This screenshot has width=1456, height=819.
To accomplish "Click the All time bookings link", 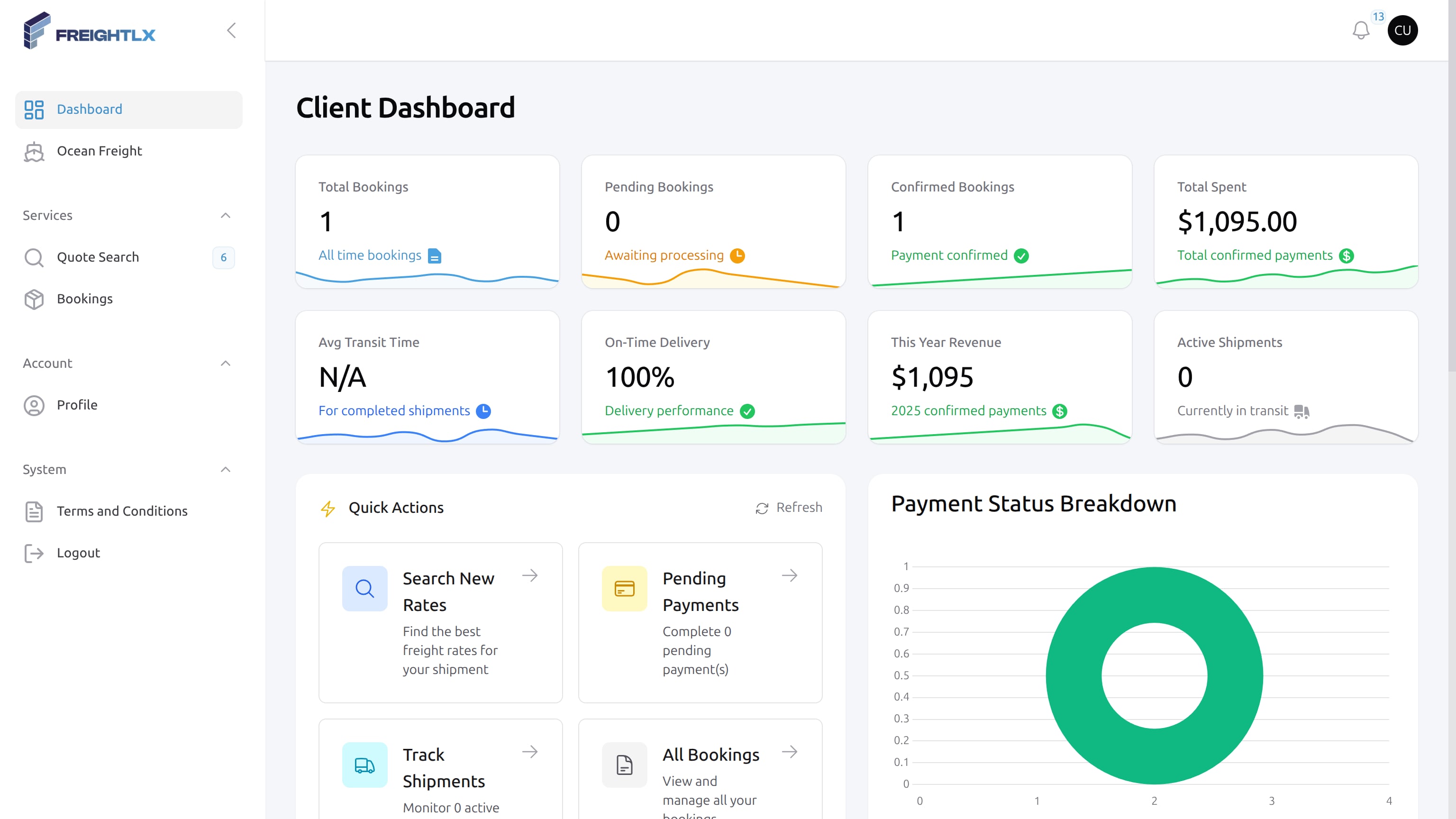I will coord(370,255).
